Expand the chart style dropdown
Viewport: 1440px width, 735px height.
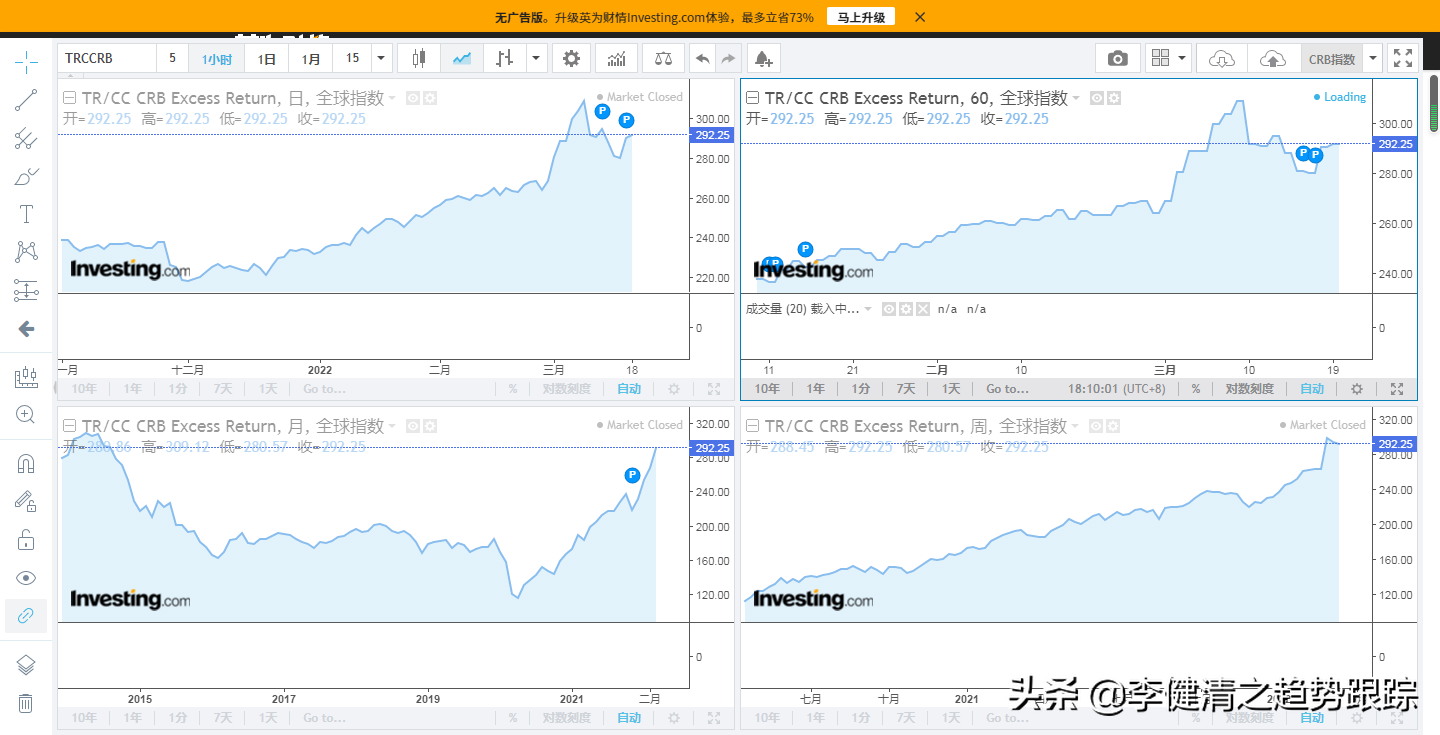(x=537, y=58)
